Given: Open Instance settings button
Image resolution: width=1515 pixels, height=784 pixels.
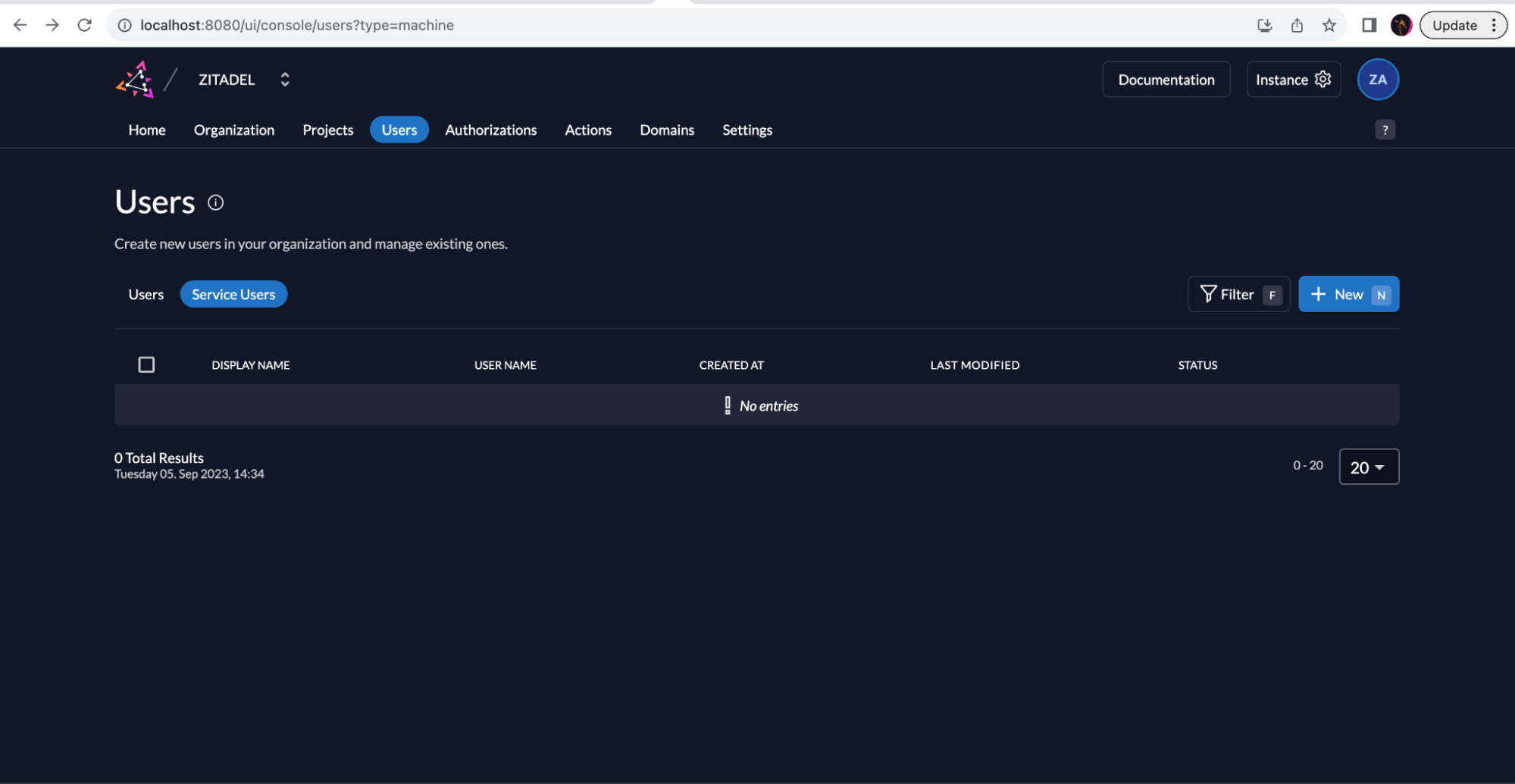Looking at the screenshot, I should pyautogui.click(x=1293, y=80).
